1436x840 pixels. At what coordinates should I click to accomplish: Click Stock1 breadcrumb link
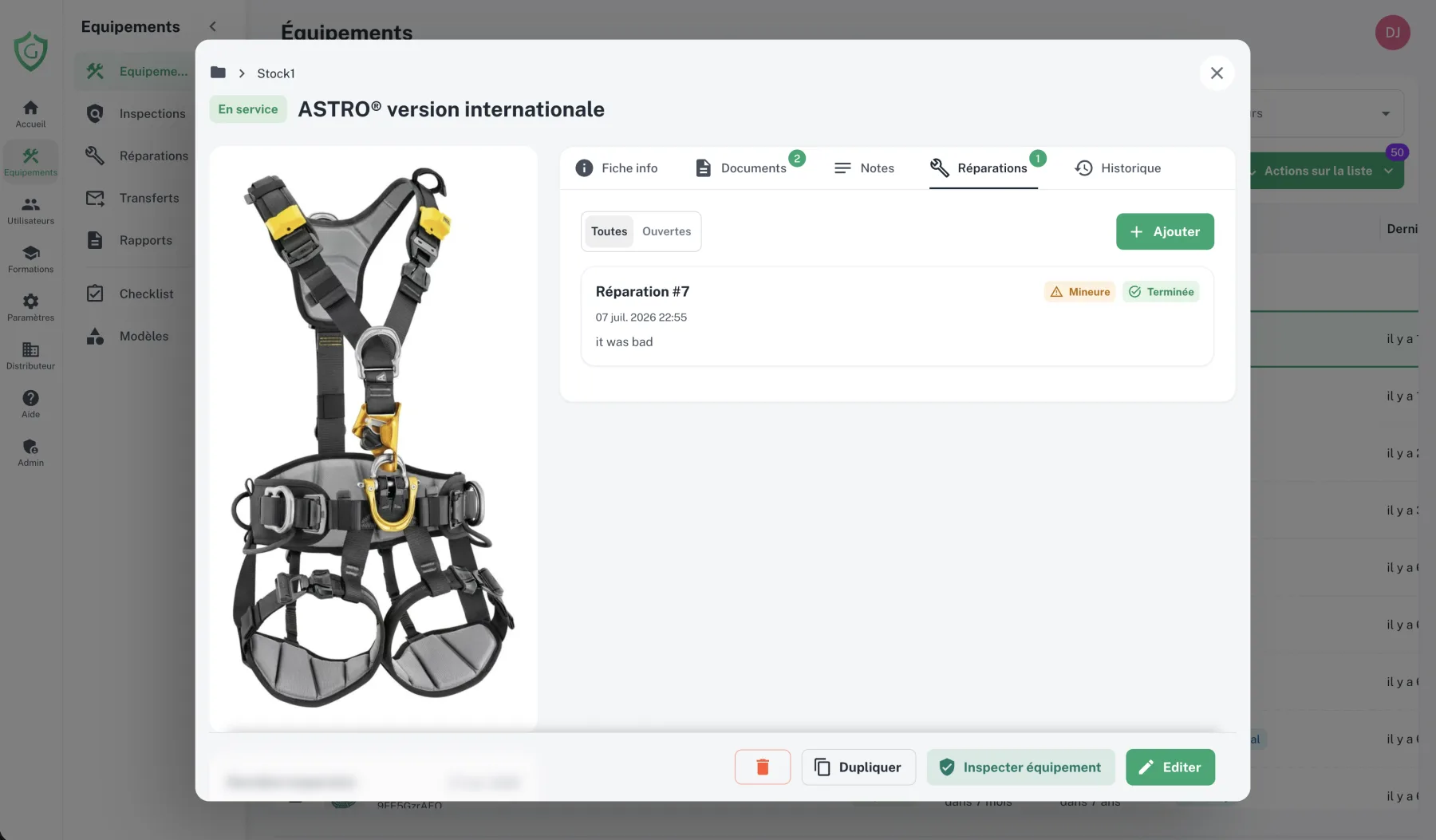tap(276, 73)
